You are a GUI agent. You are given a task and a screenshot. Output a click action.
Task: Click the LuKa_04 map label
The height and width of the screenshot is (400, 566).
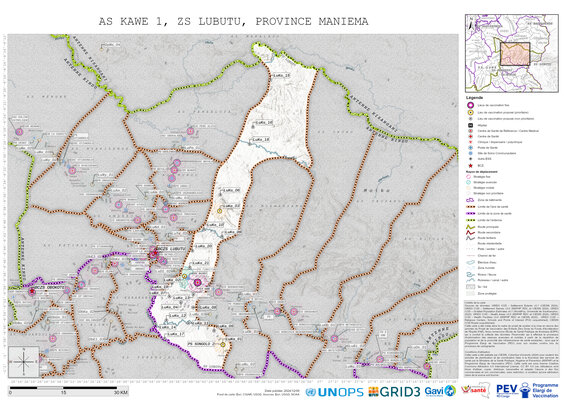click(x=170, y=307)
